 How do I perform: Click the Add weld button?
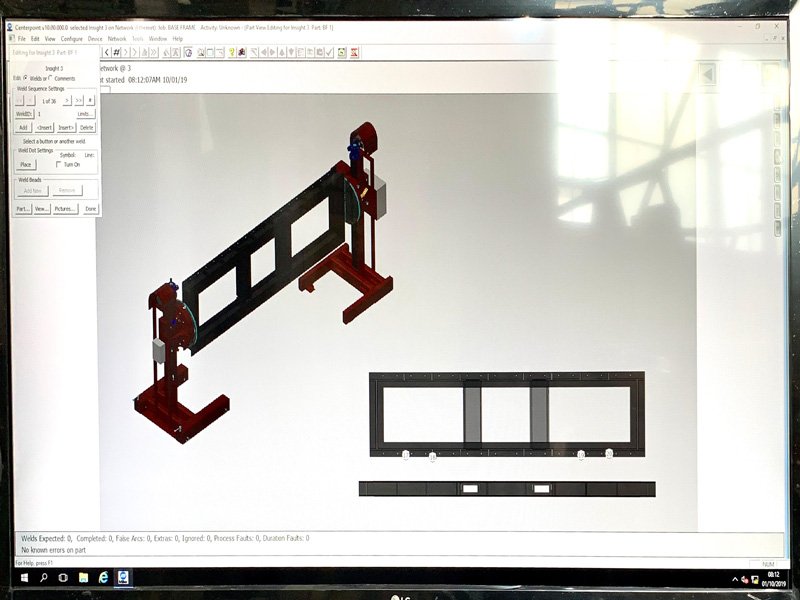tap(23, 128)
